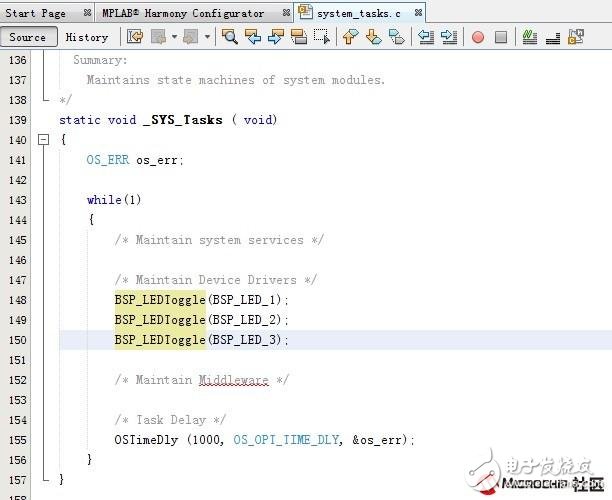
Task: Open the Forward navigation dropdown arrow
Action: 208,37
